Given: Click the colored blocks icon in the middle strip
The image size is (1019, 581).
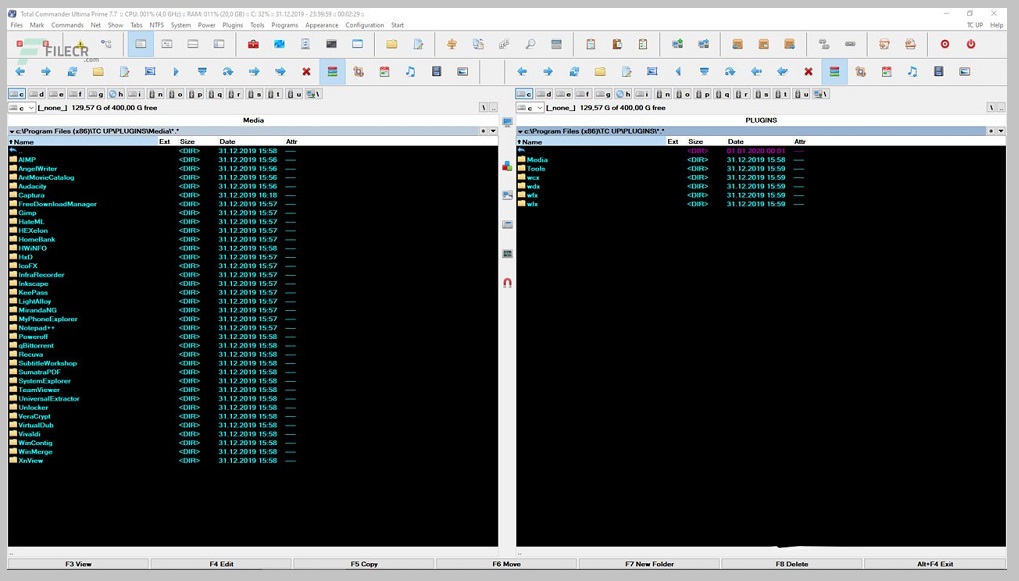Looking at the screenshot, I should [508, 166].
